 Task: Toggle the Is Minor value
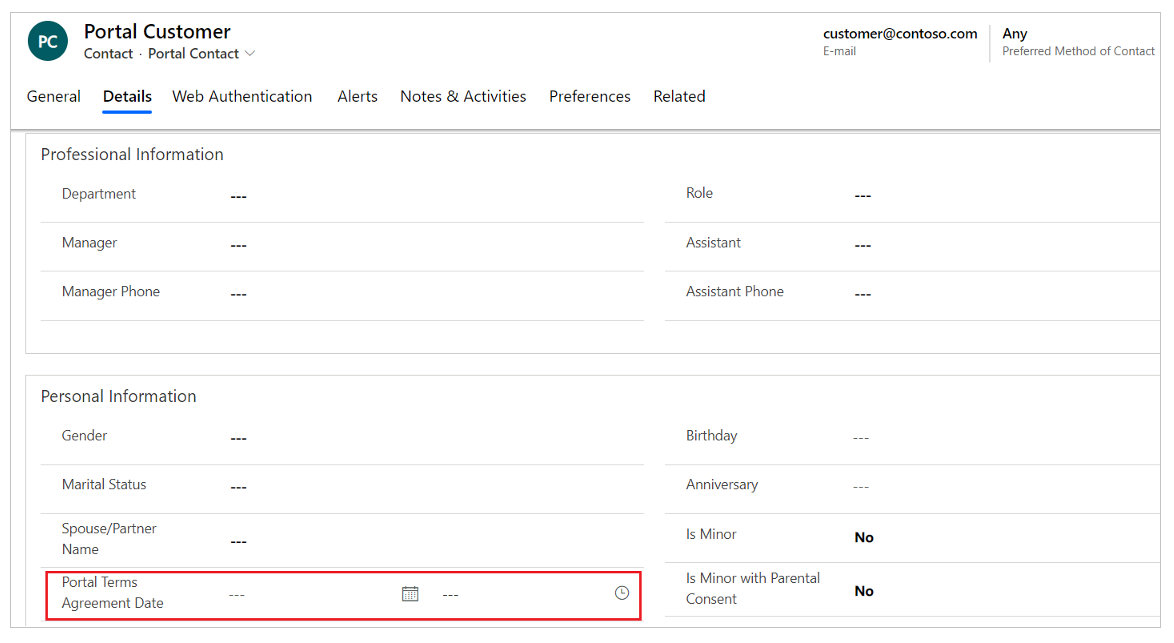[x=864, y=538]
